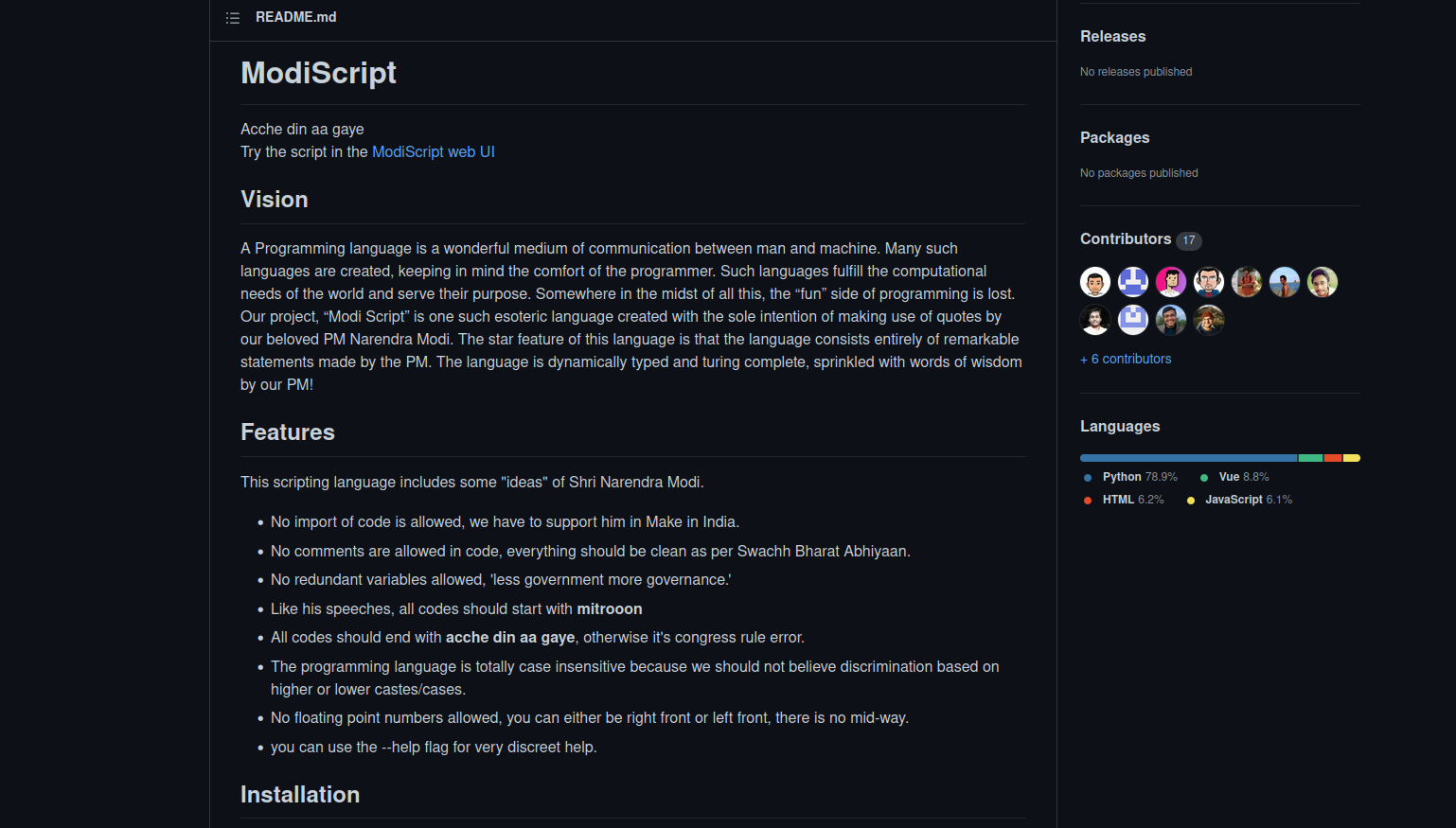Click the bold 'mitrooon' keyword
This screenshot has width=1456, height=828.
pyautogui.click(x=610, y=609)
